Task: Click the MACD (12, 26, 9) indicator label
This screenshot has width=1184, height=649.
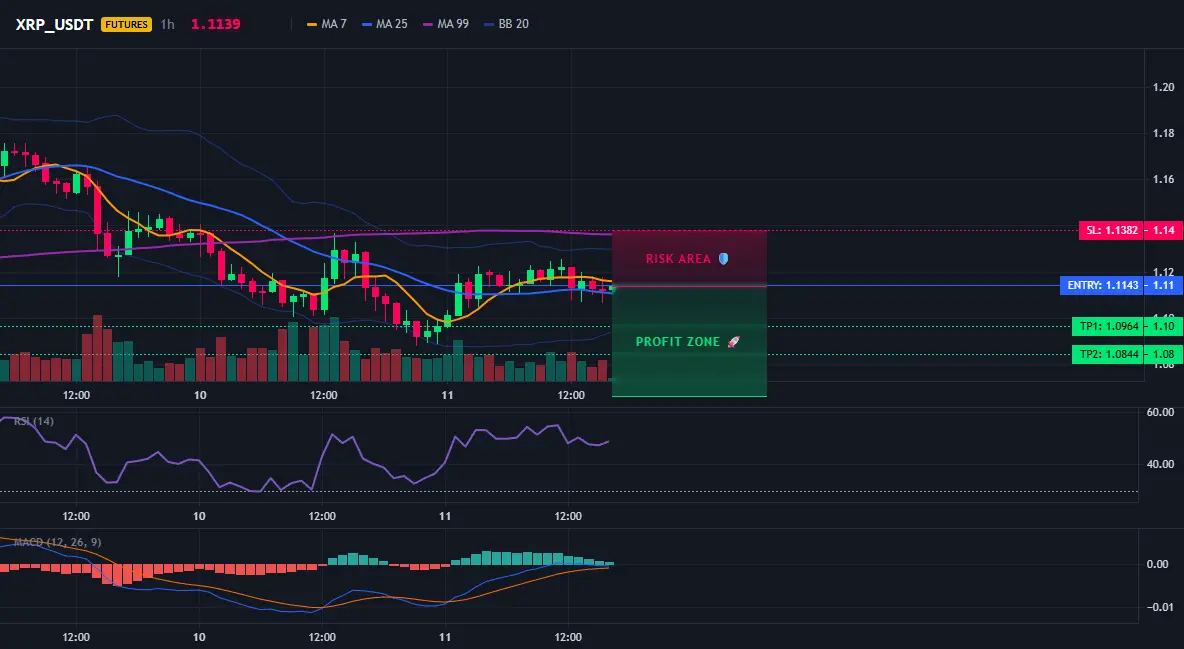Action: [57, 542]
